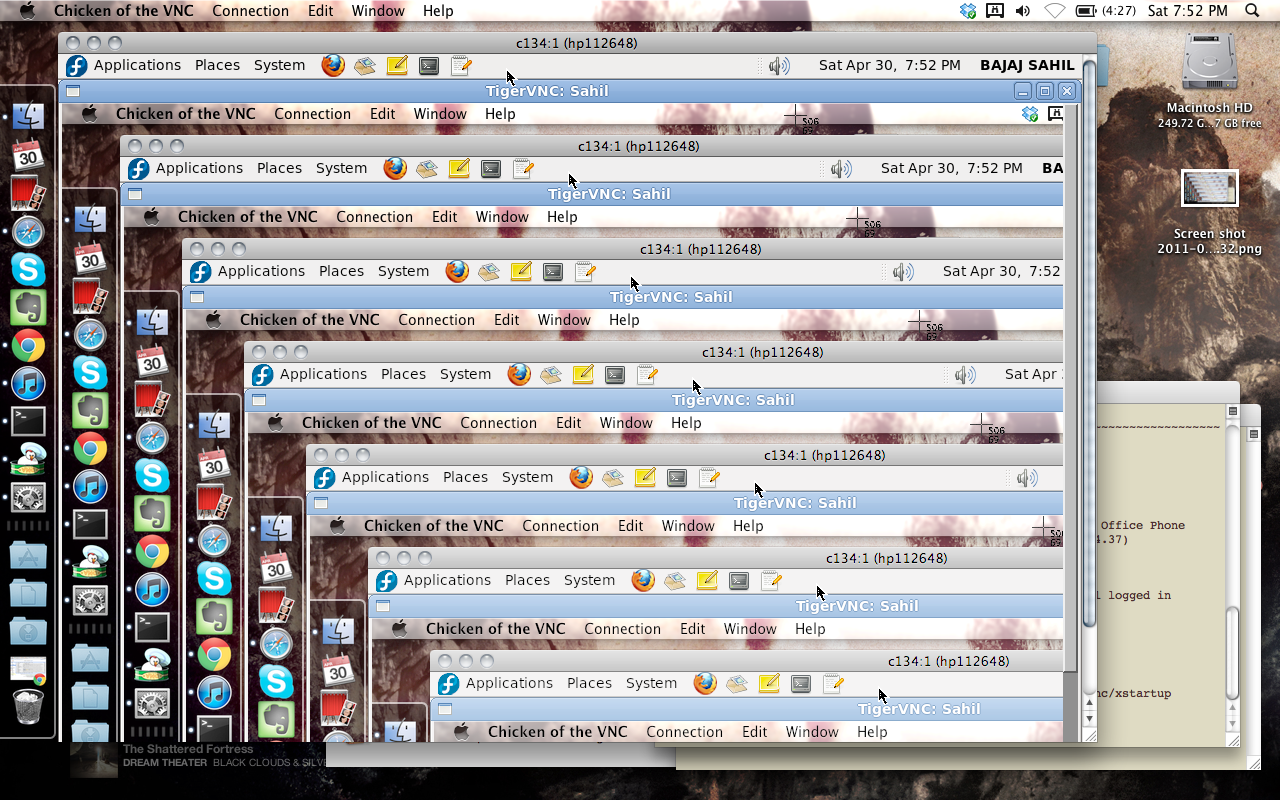Open the Applications menu on the GNOME panel
This screenshot has height=800, width=1280.
[137, 65]
